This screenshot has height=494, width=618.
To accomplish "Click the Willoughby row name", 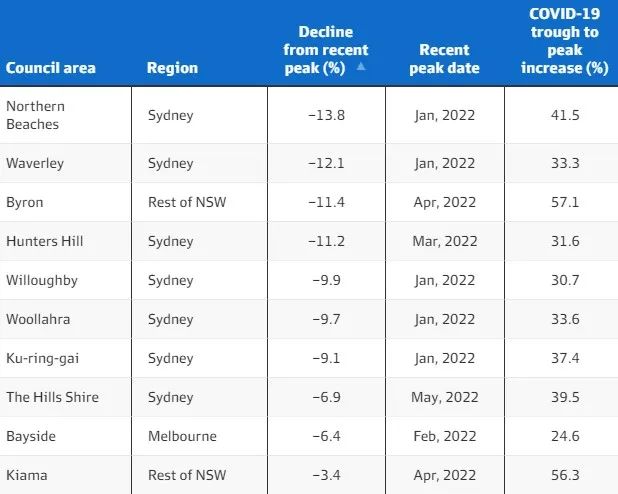I will 42,280.
